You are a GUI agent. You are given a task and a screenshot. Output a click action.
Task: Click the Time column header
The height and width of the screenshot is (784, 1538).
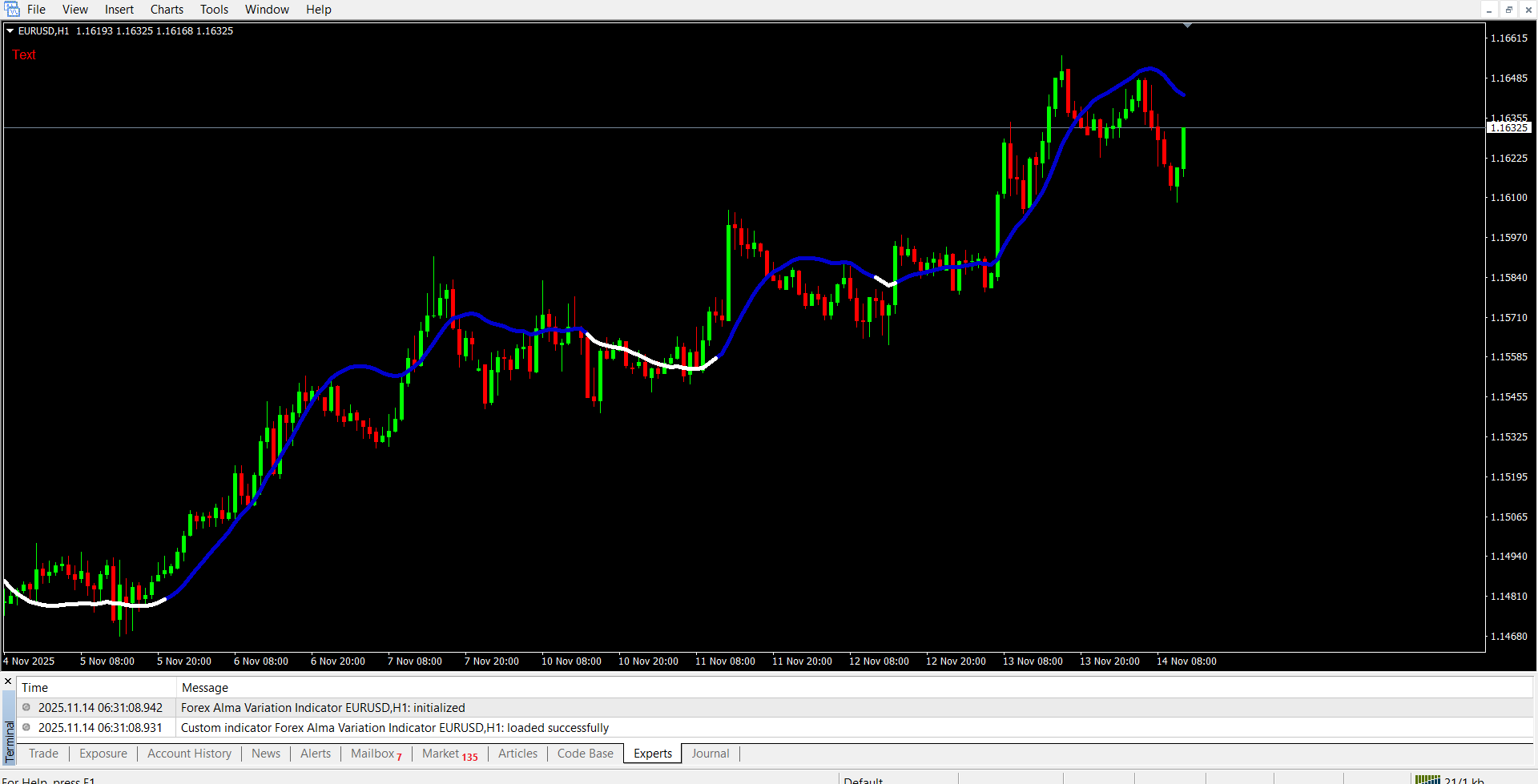pos(35,687)
